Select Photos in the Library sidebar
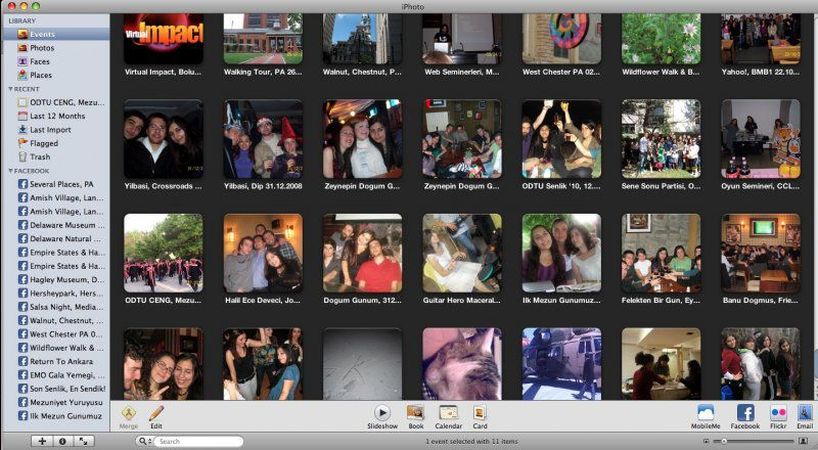The image size is (818, 450). [41, 48]
